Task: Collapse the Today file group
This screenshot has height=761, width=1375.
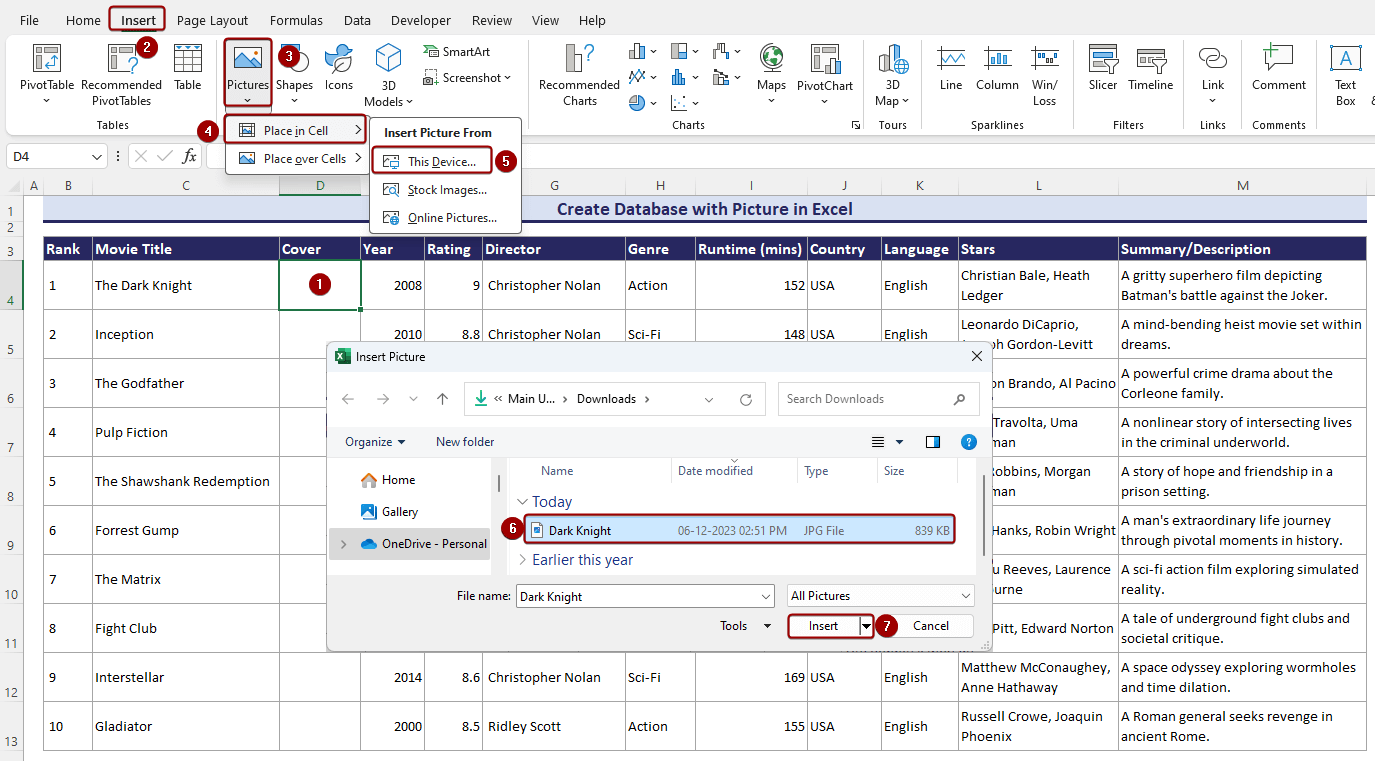Action: click(x=521, y=502)
